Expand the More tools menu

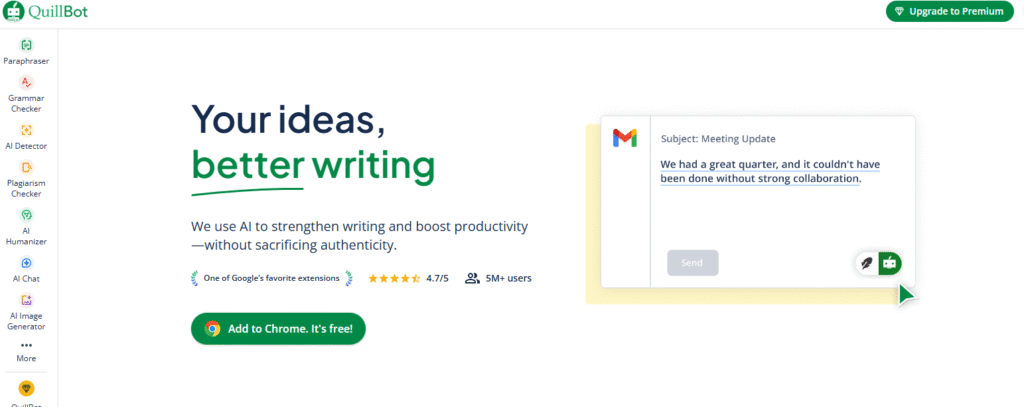coord(26,347)
